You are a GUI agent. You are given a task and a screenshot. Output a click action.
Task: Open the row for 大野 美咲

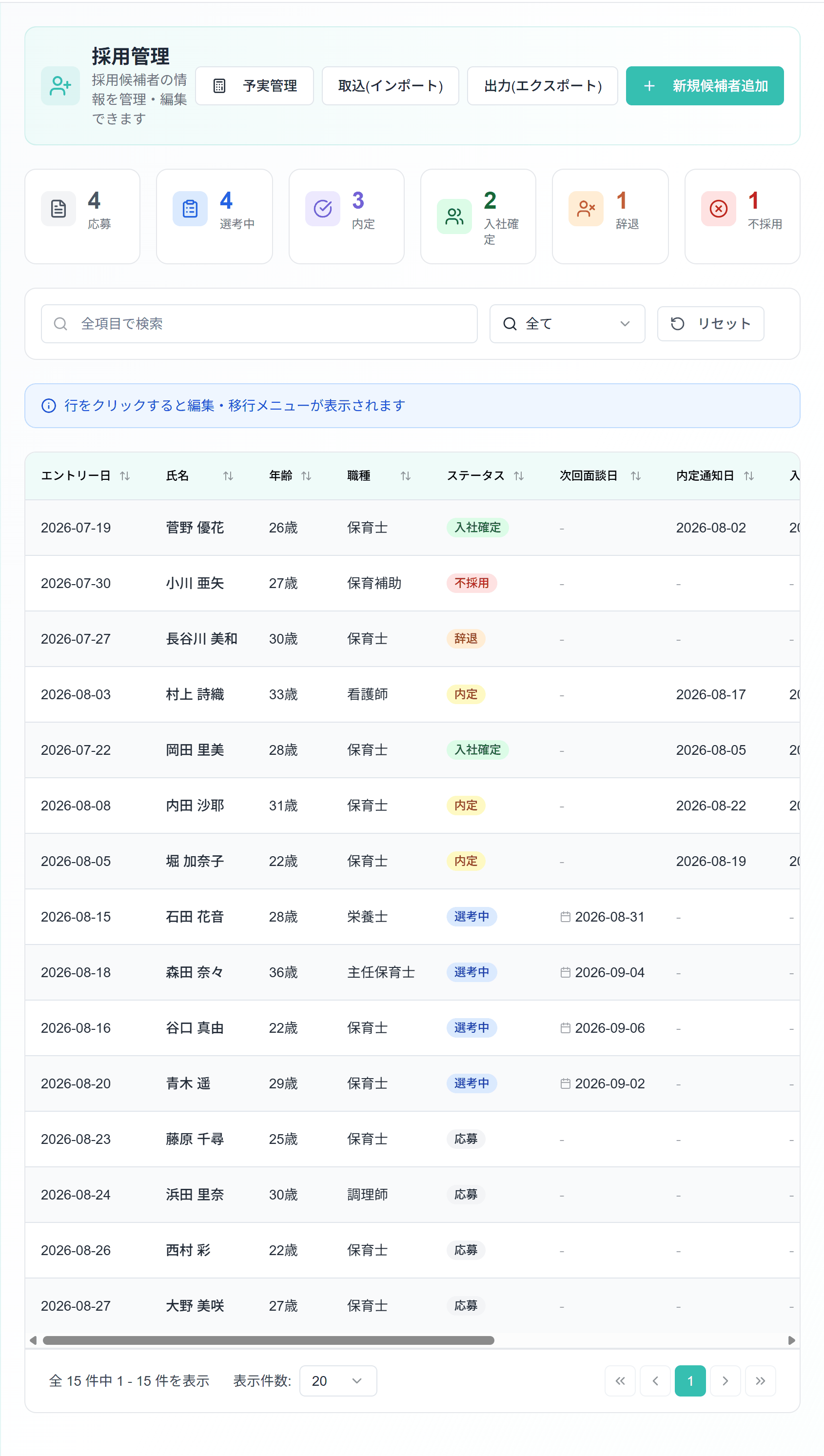412,1305
